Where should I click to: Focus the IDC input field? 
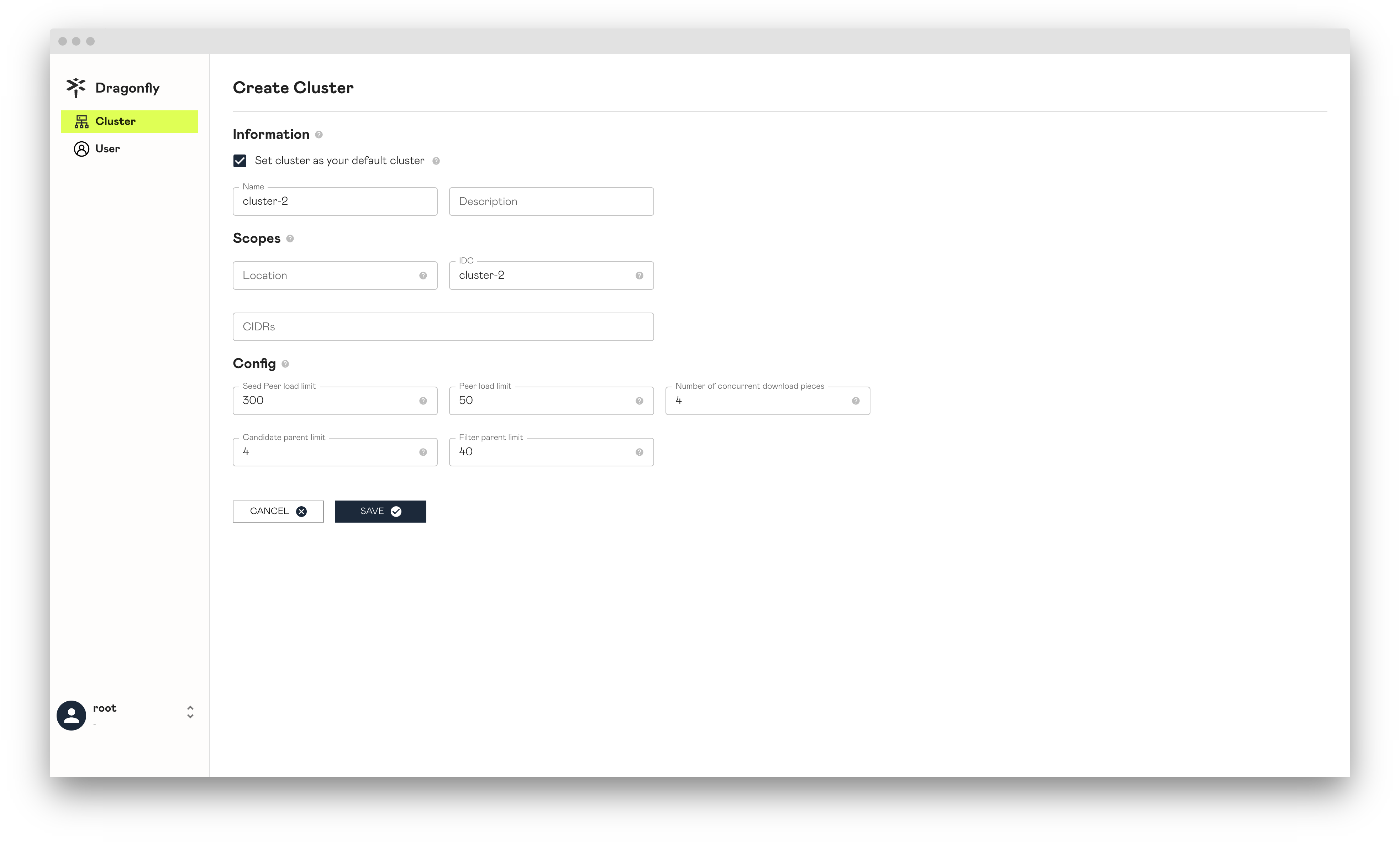[551, 276]
